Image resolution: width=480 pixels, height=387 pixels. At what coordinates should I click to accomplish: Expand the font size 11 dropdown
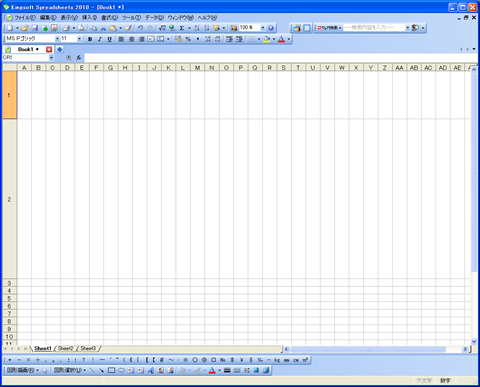tap(79, 39)
